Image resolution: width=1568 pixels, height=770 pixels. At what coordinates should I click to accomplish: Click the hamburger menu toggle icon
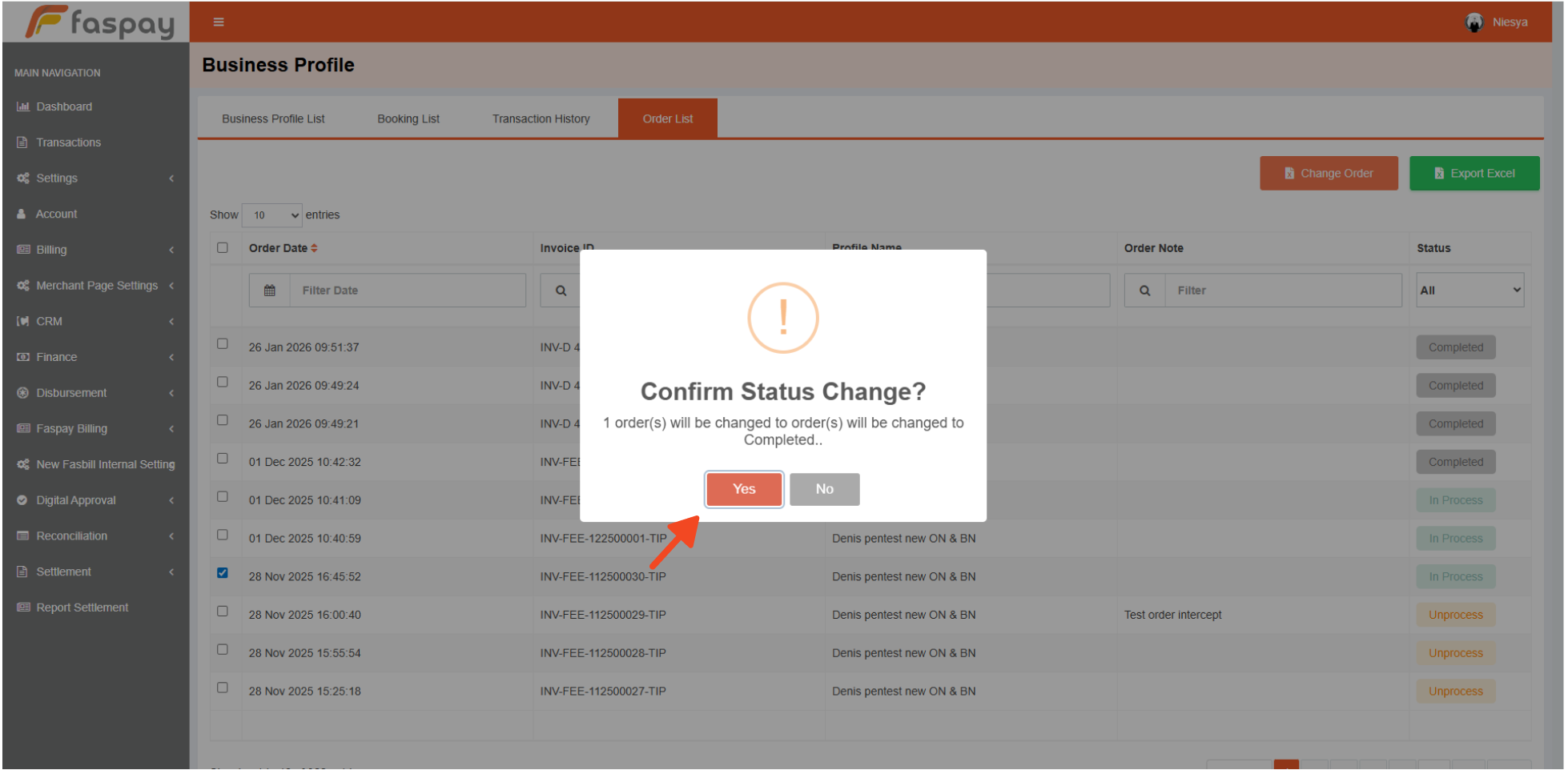[x=218, y=22]
